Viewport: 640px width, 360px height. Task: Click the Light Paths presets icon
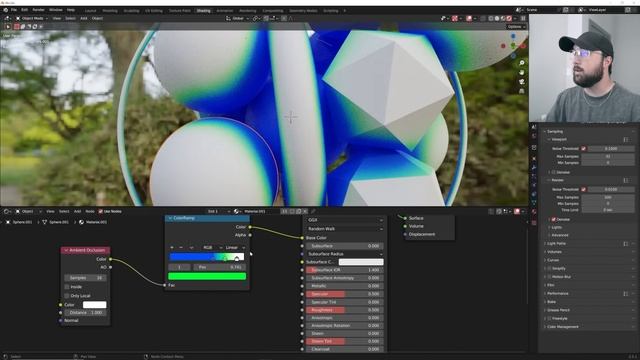[x=625, y=244]
